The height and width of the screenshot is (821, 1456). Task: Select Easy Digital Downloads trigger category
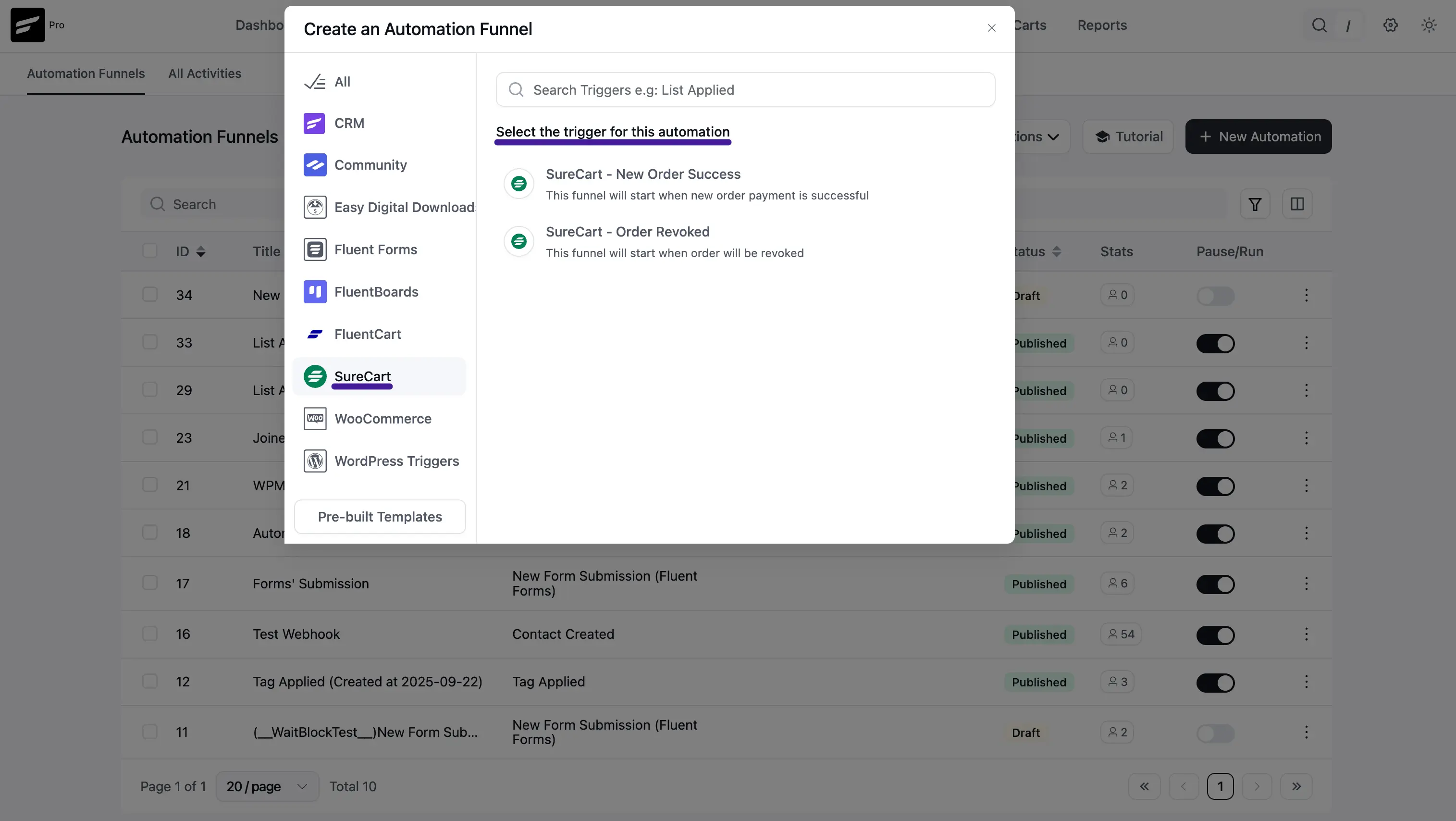(x=379, y=208)
